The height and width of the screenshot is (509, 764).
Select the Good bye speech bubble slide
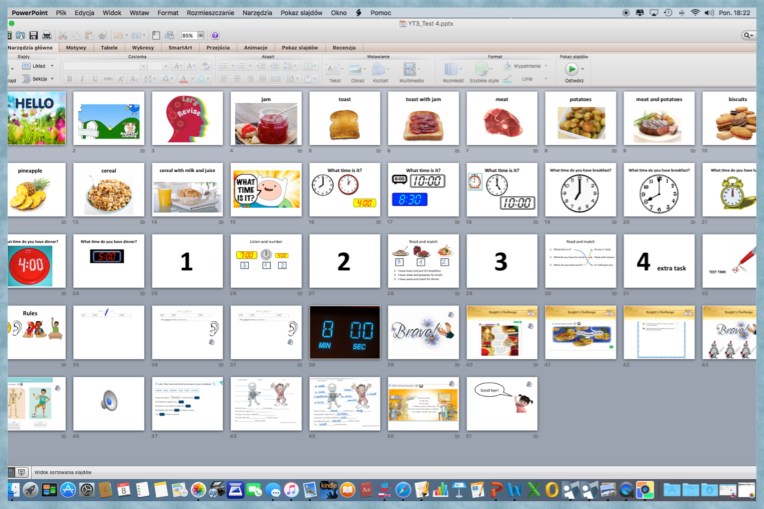click(502, 403)
